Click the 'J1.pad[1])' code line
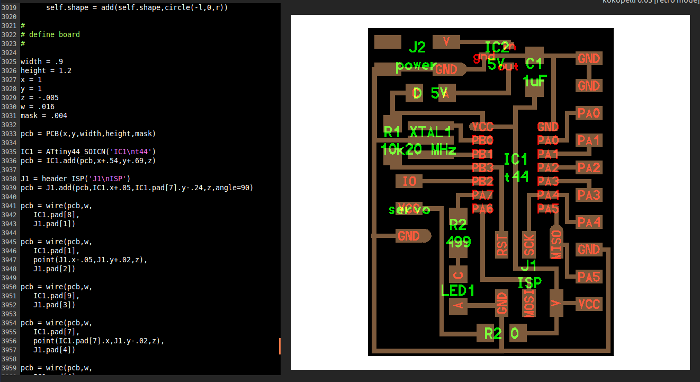Image resolution: width=700 pixels, height=382 pixels. pyautogui.click(x=54, y=223)
